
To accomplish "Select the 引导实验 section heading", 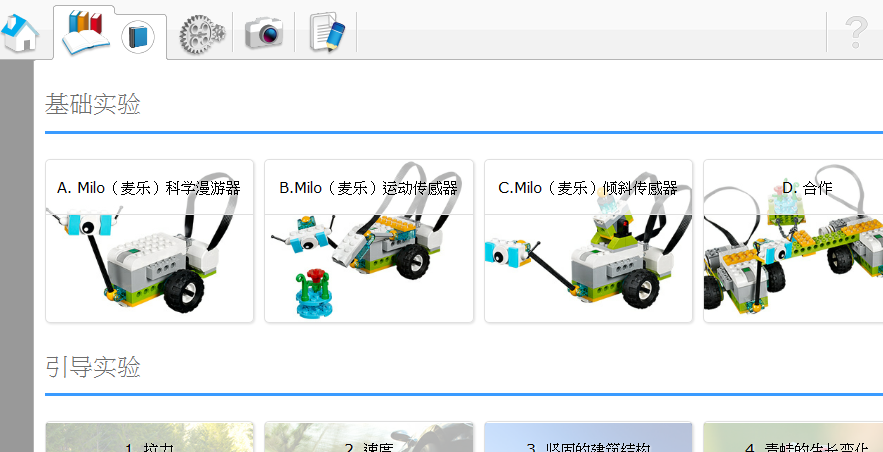I will click(x=93, y=367).
